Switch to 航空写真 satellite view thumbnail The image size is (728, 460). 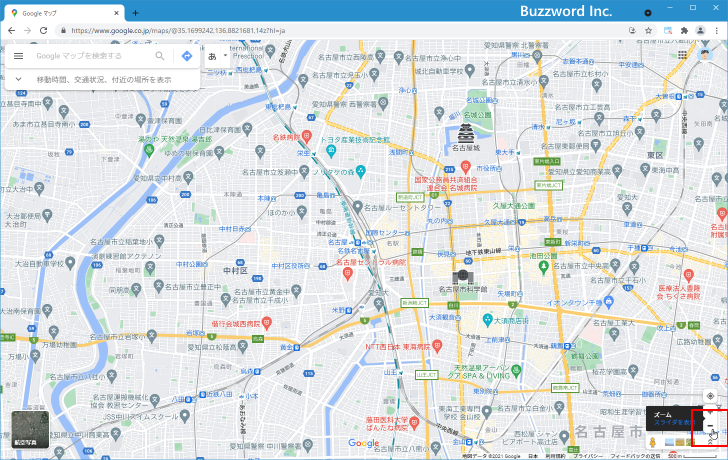pyautogui.click(x=30, y=429)
